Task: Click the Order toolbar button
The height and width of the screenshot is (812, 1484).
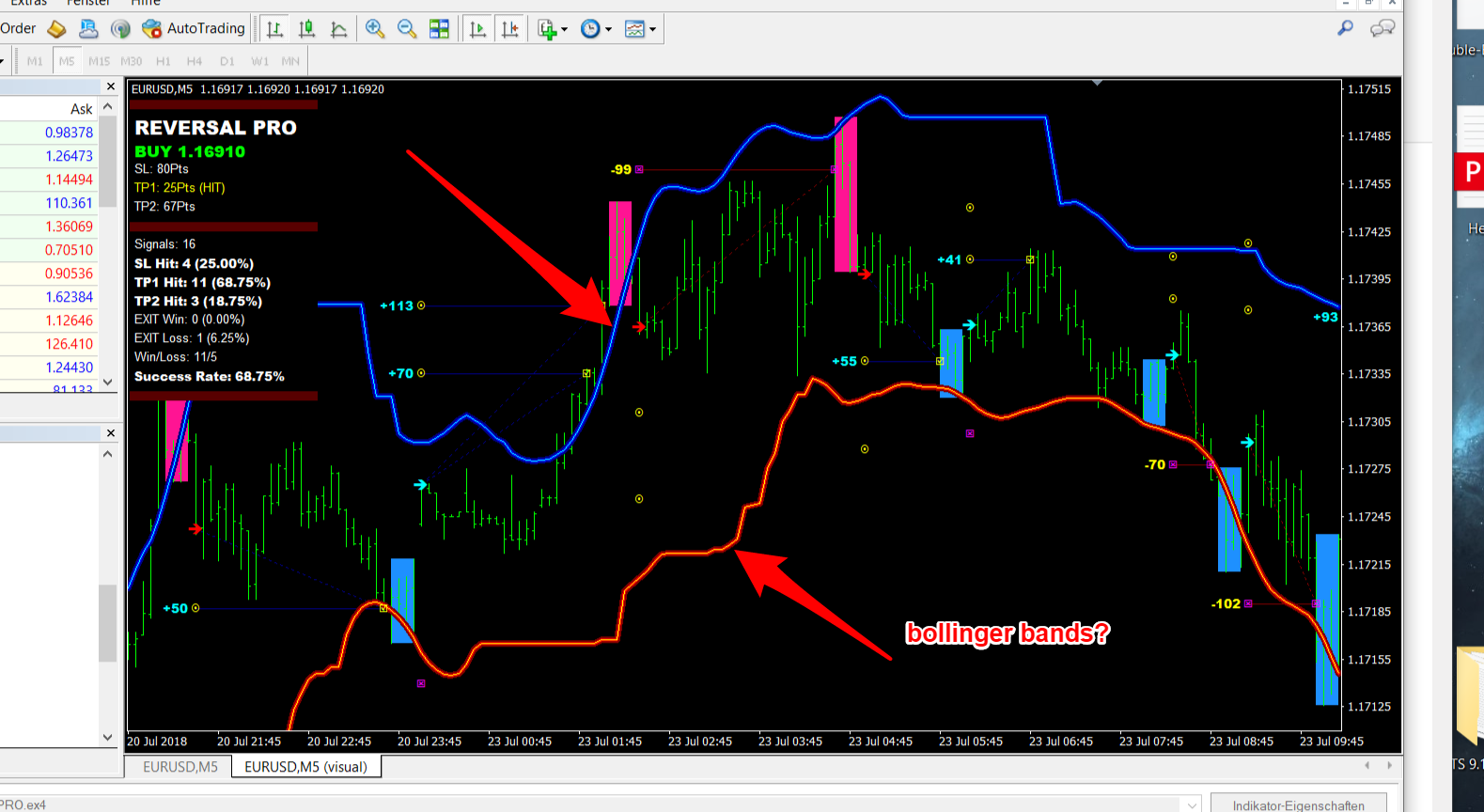Action: pyautogui.click(x=18, y=29)
